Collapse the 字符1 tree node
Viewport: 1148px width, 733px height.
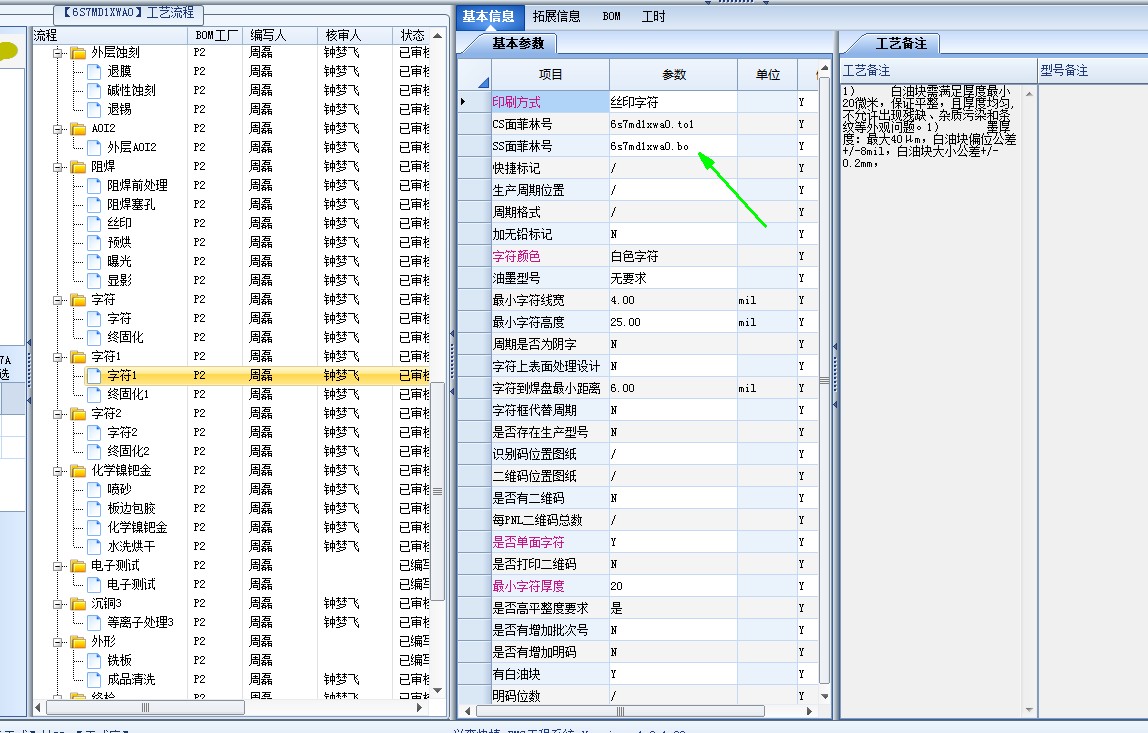pos(58,357)
